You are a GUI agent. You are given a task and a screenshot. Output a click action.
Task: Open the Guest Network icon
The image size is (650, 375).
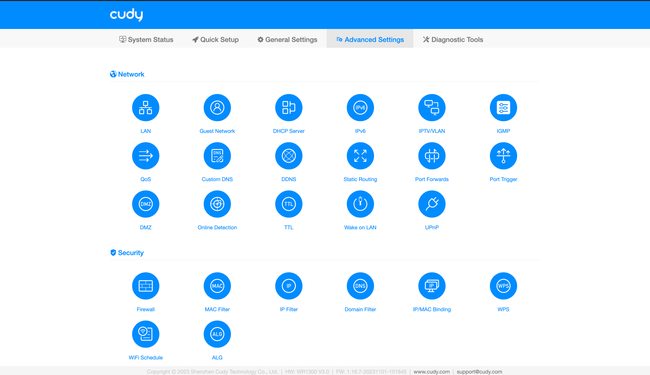[217, 108]
